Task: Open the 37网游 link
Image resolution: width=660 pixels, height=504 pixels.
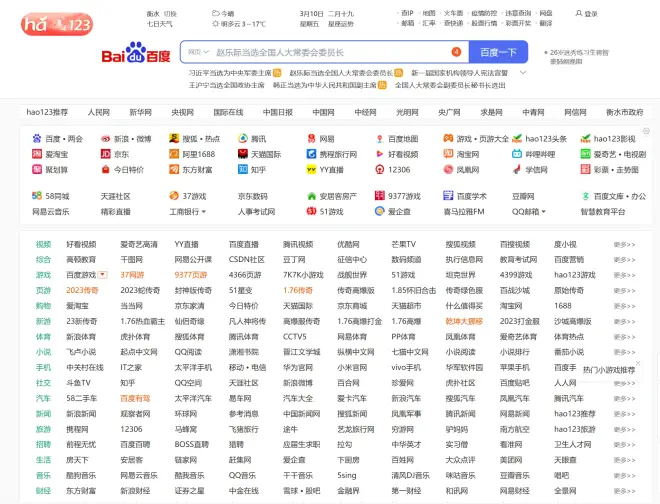Action: (132, 275)
